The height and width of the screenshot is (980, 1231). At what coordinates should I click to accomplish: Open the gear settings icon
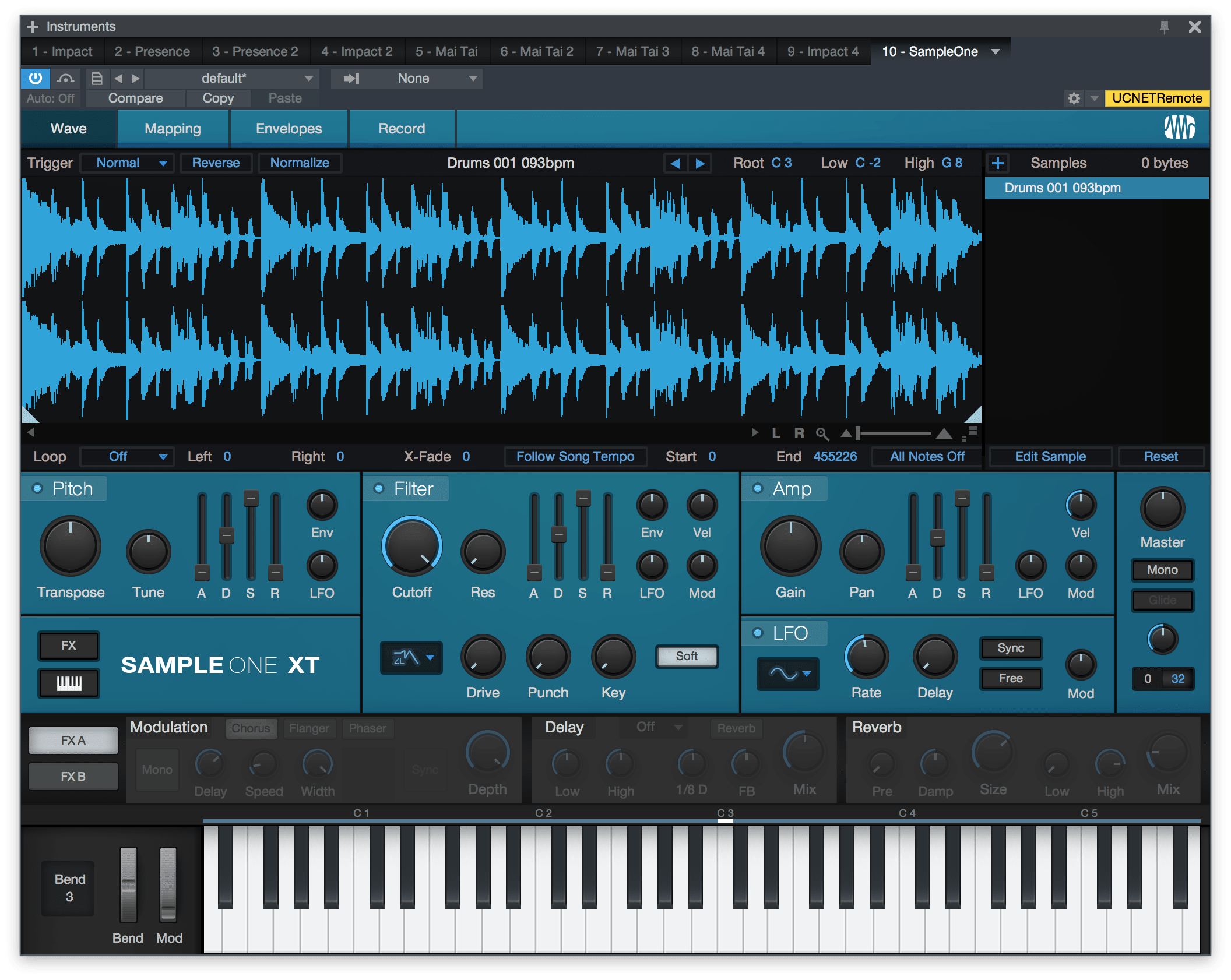[1074, 98]
